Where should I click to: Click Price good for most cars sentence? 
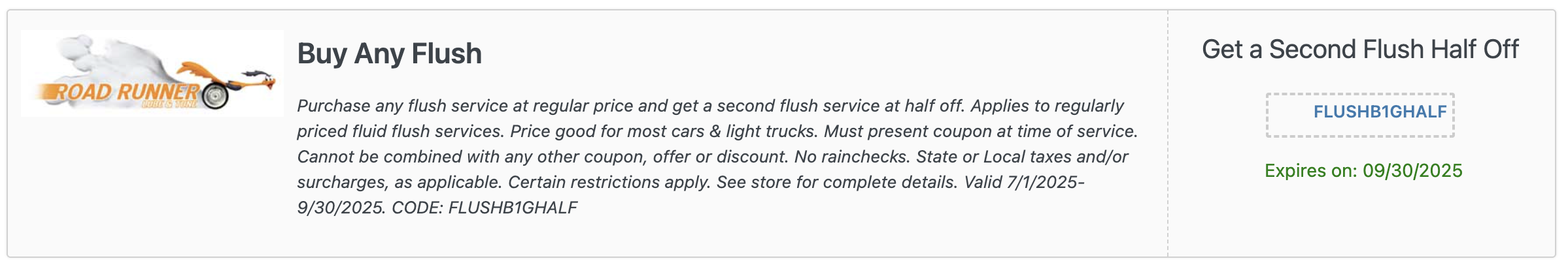click(664, 131)
